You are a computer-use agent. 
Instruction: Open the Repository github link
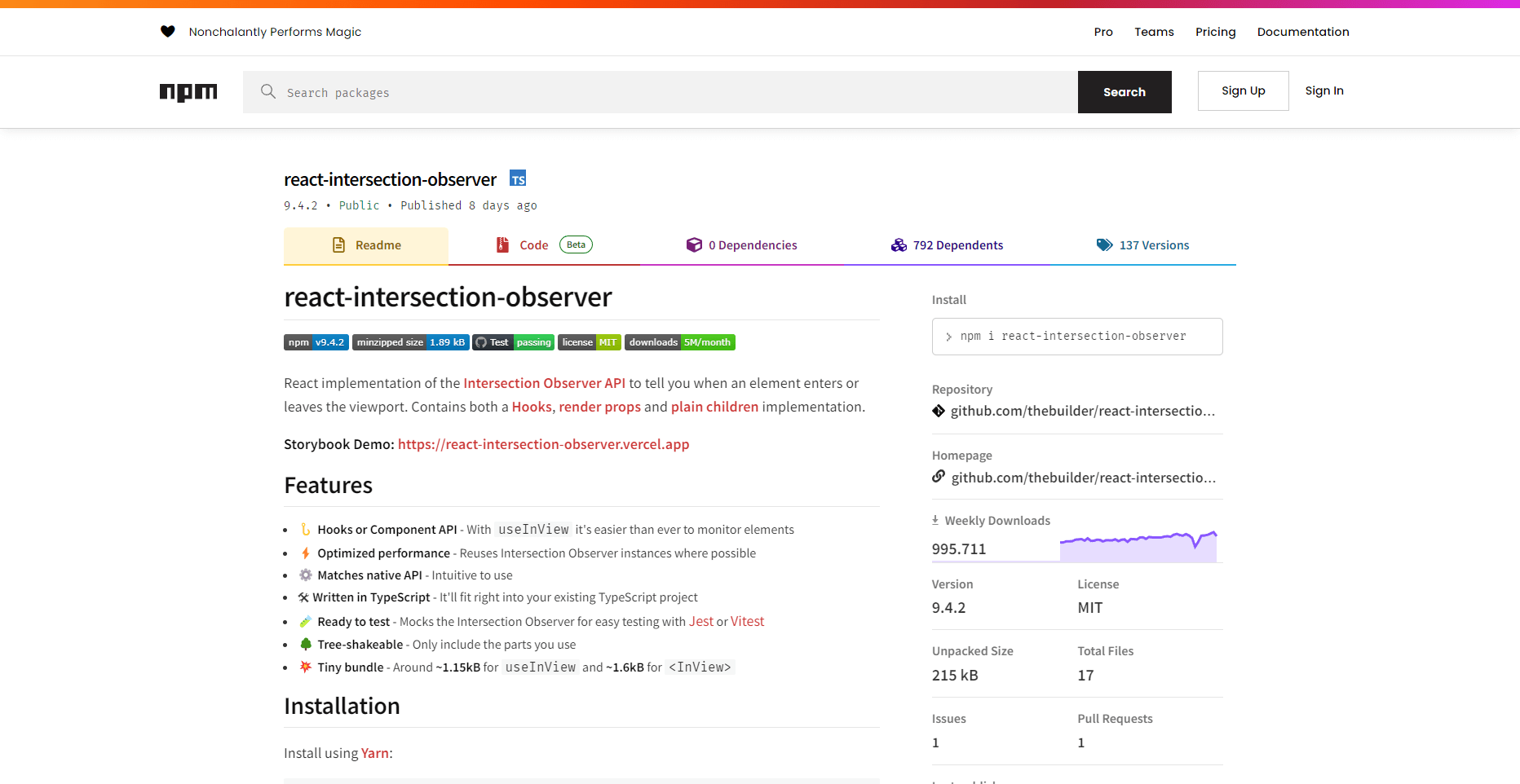[x=1083, y=411]
